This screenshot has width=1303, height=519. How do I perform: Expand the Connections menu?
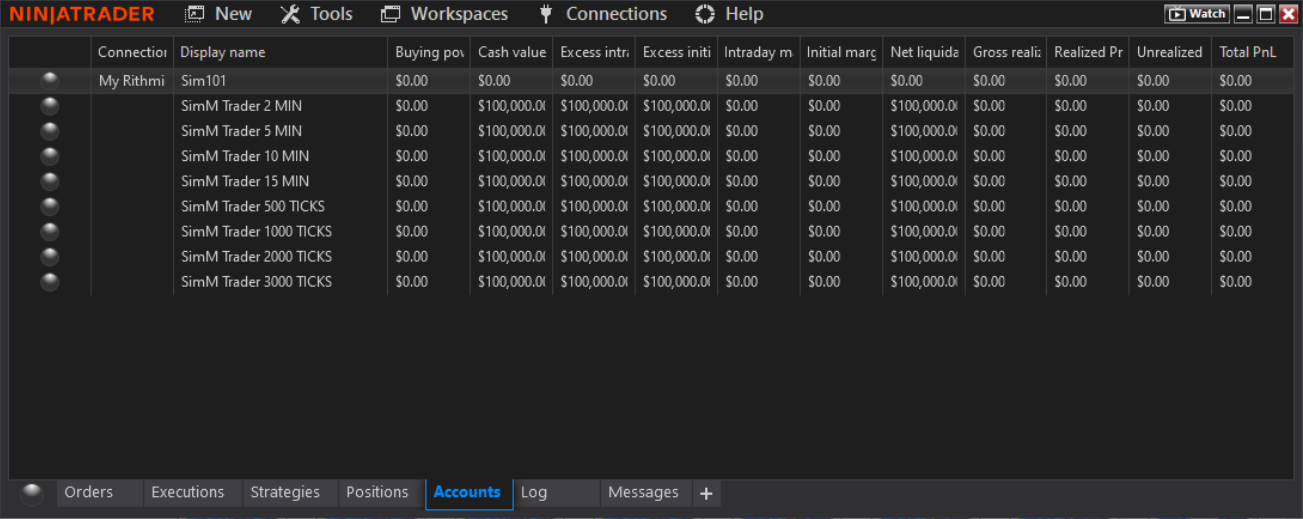pyautogui.click(x=602, y=14)
